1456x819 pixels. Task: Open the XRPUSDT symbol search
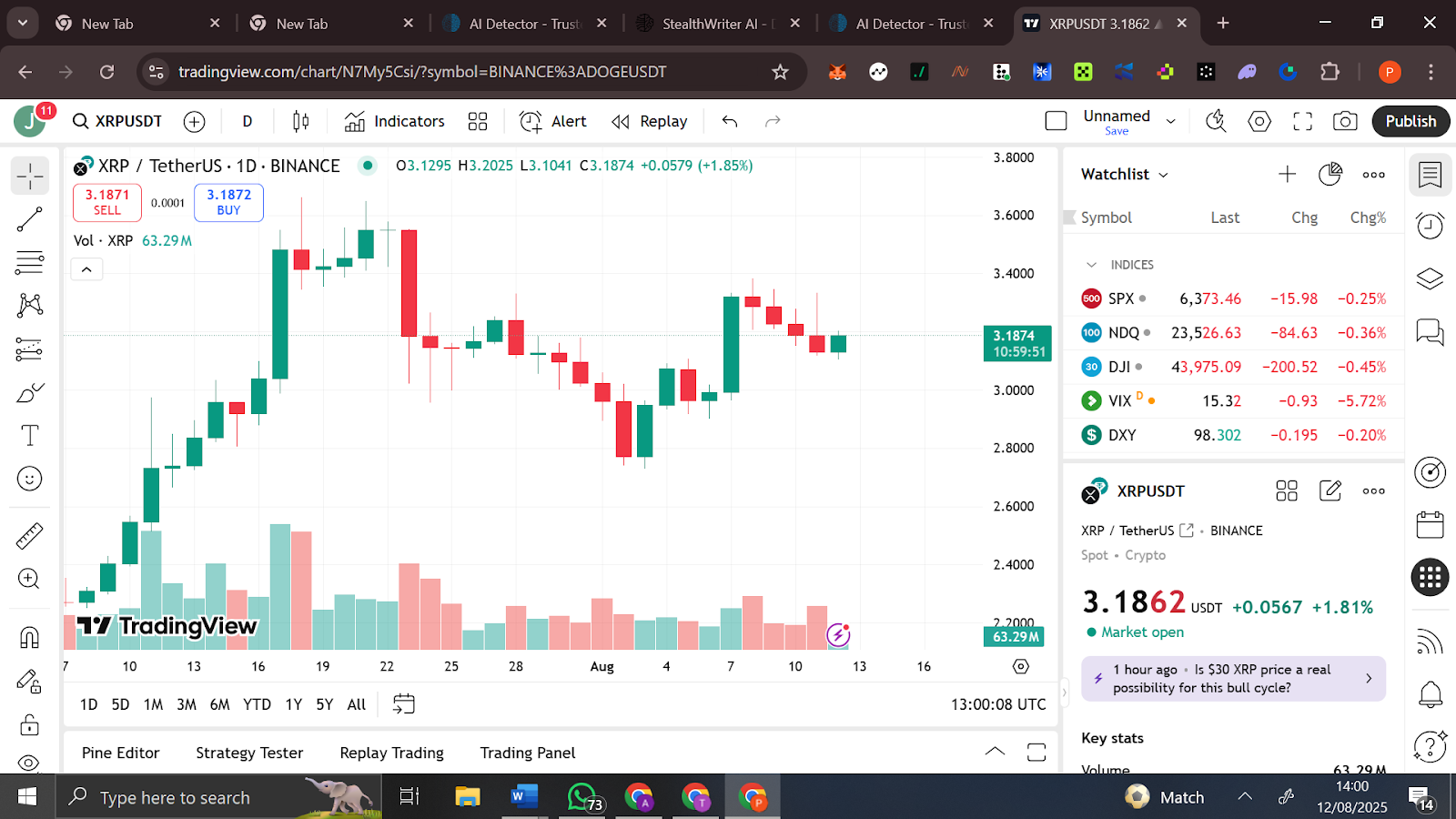(118, 121)
